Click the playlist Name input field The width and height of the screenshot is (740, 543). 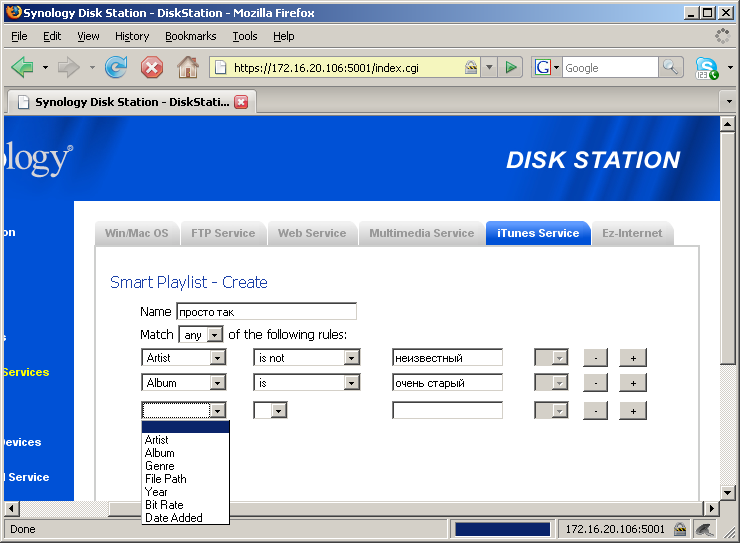[267, 311]
